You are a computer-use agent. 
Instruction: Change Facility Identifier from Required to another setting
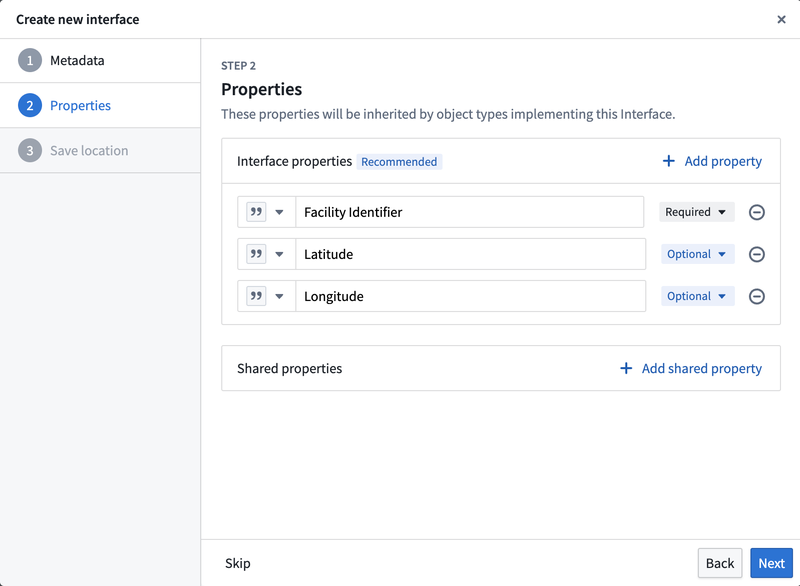(x=697, y=211)
